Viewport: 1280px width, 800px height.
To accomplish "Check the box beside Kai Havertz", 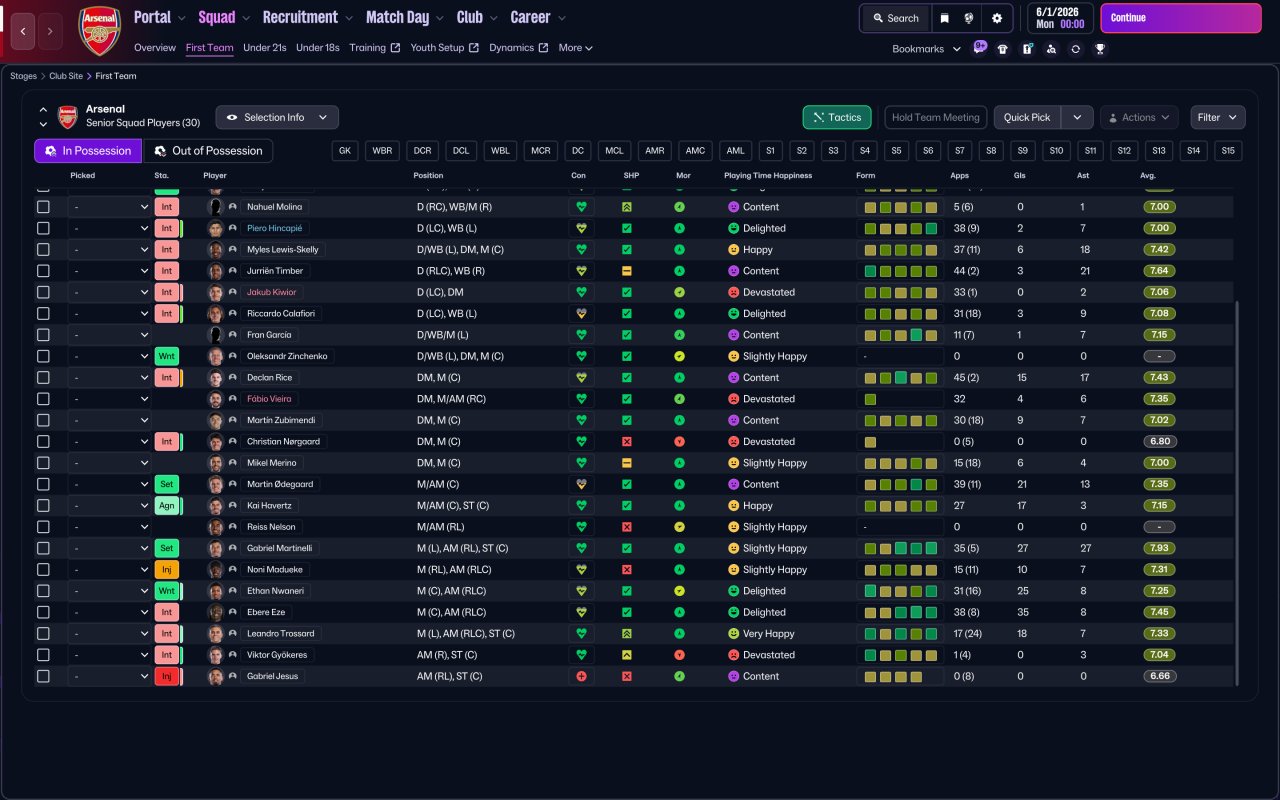I will pyautogui.click(x=43, y=506).
